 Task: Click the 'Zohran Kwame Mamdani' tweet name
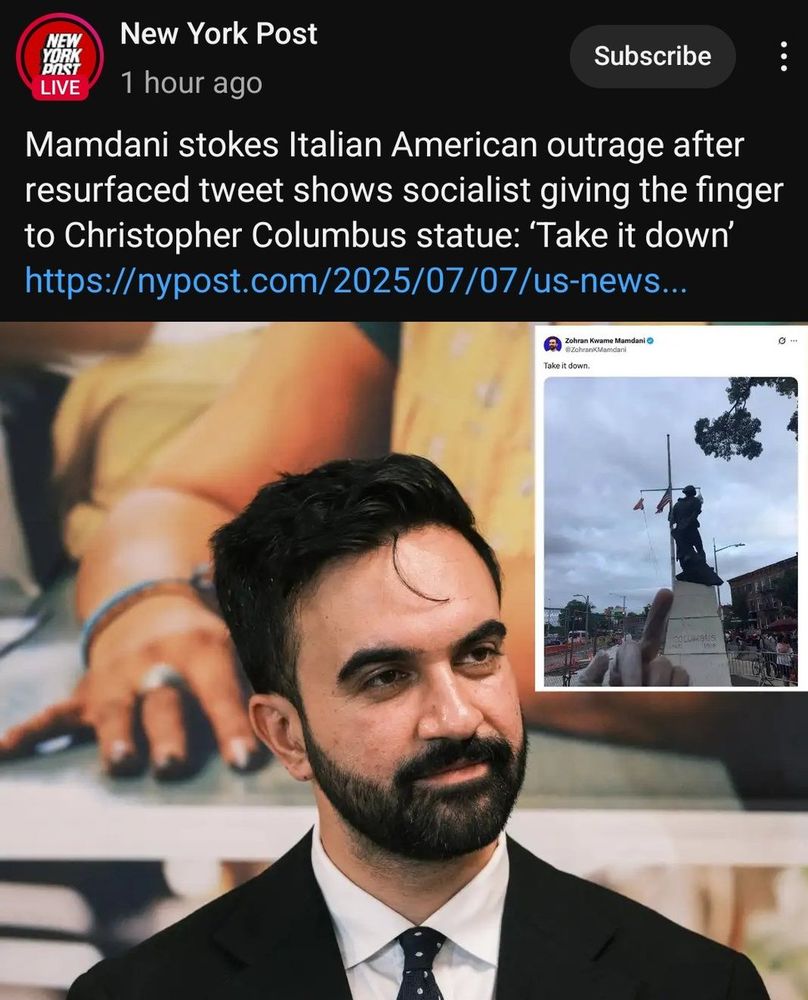605,341
